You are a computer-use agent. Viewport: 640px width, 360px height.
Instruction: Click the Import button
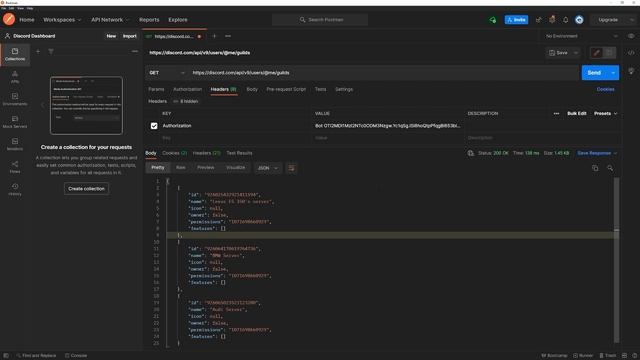(x=130, y=36)
